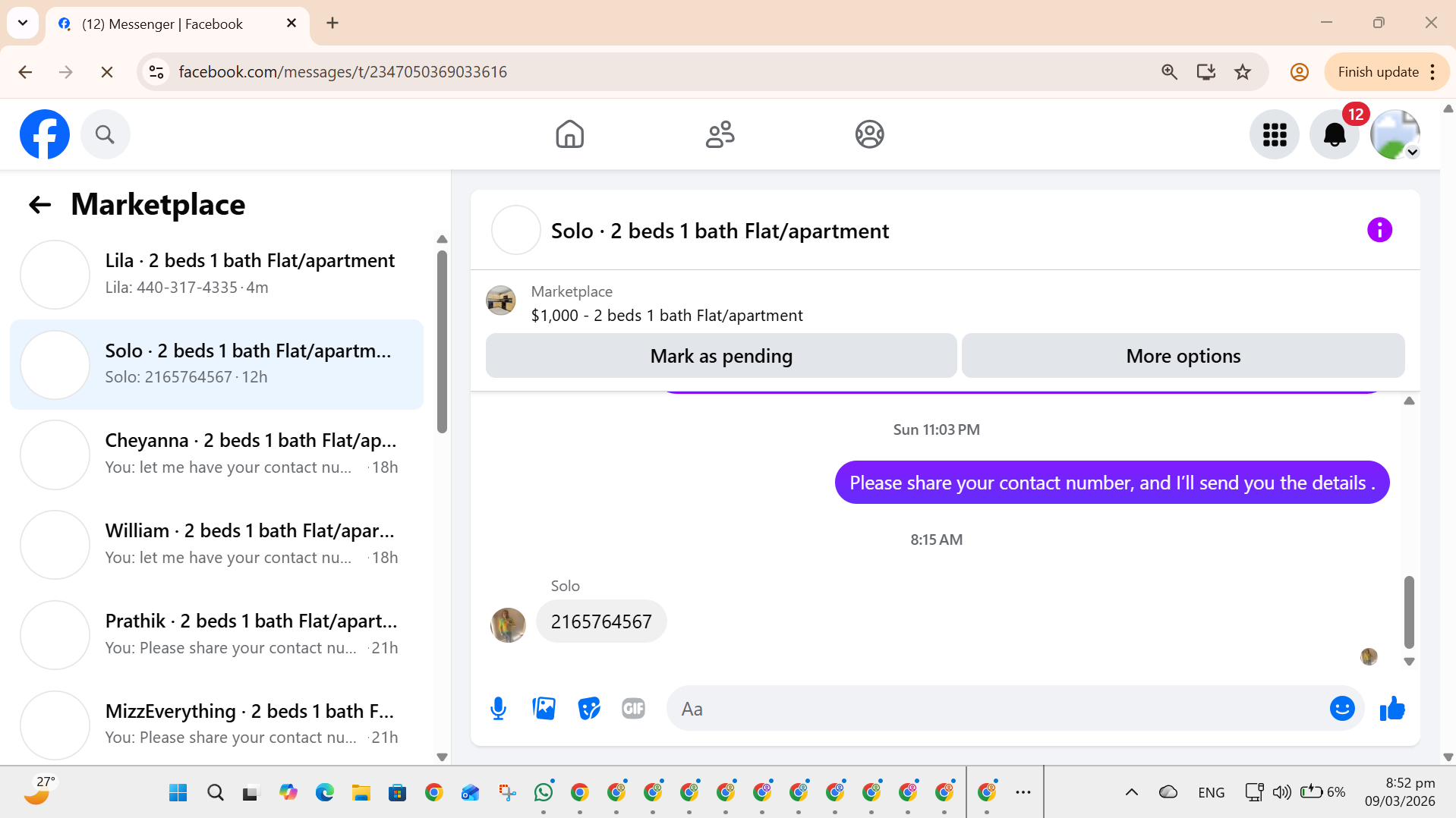The height and width of the screenshot is (818, 1456).
Task: Open the zoom magnifier icon
Action: [x=1169, y=72]
